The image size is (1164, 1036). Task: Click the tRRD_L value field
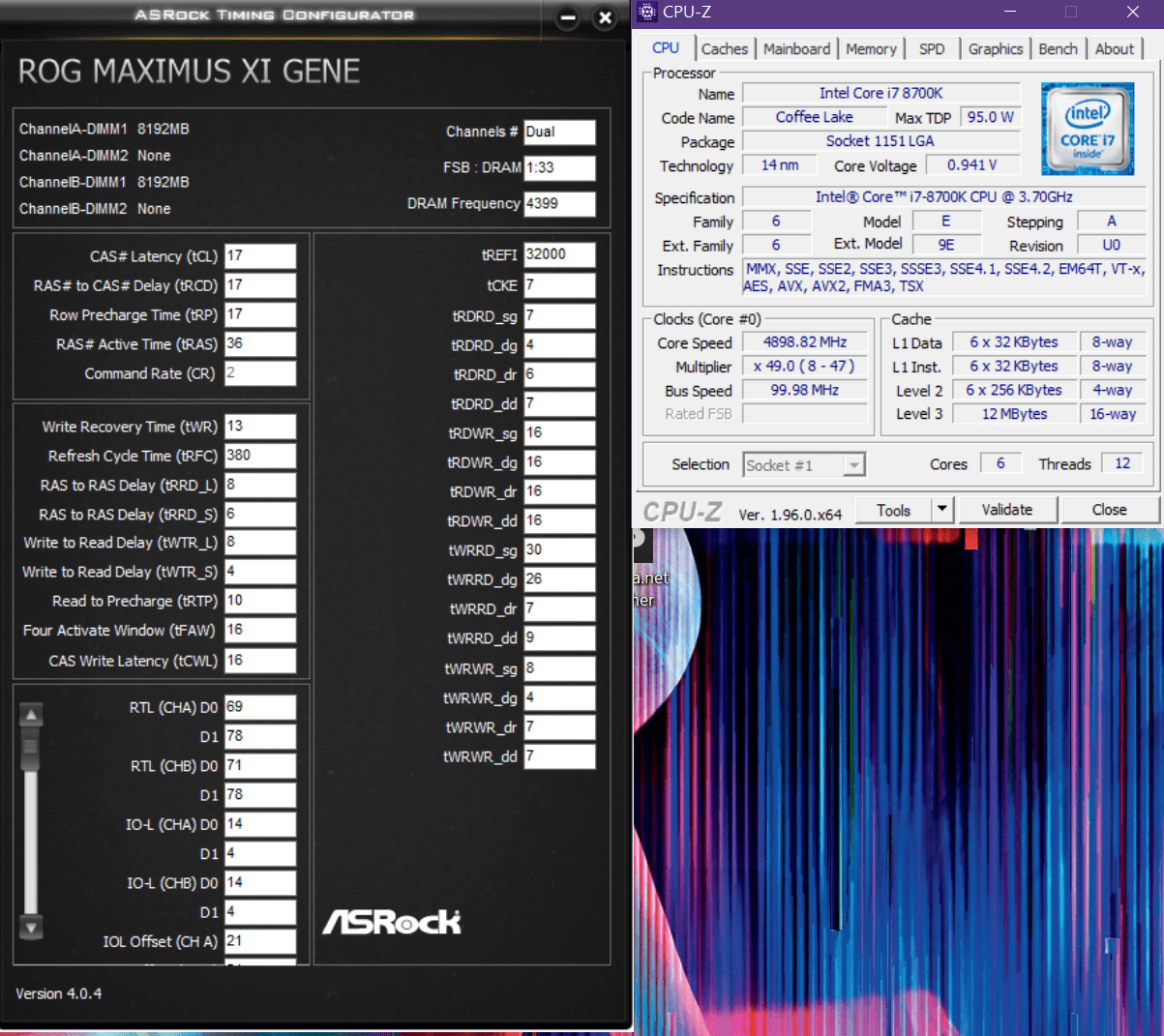coord(260,485)
